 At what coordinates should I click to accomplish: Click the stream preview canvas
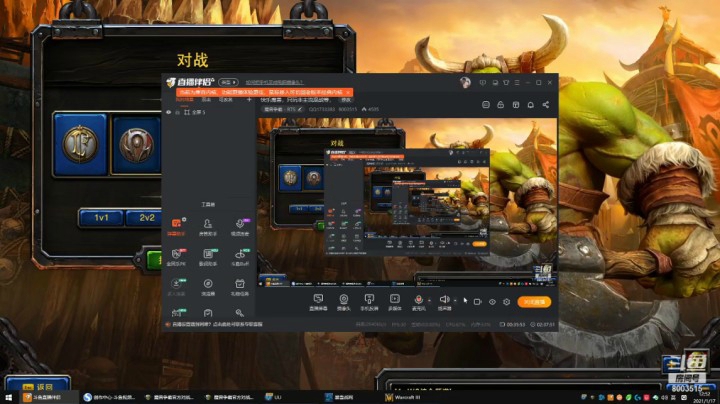click(x=406, y=202)
